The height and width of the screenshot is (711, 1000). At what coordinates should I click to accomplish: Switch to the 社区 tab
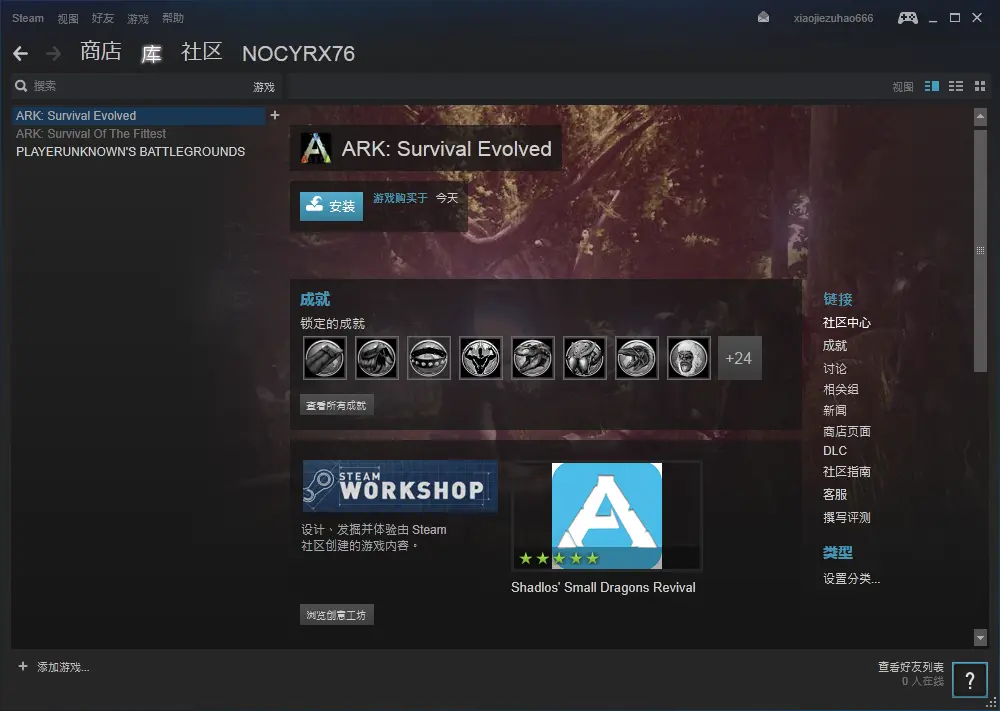coord(202,52)
